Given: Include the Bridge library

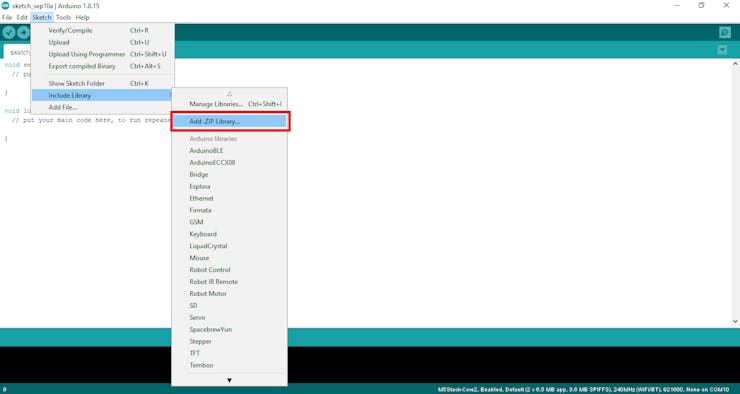Looking at the screenshot, I should pyautogui.click(x=229, y=175).
